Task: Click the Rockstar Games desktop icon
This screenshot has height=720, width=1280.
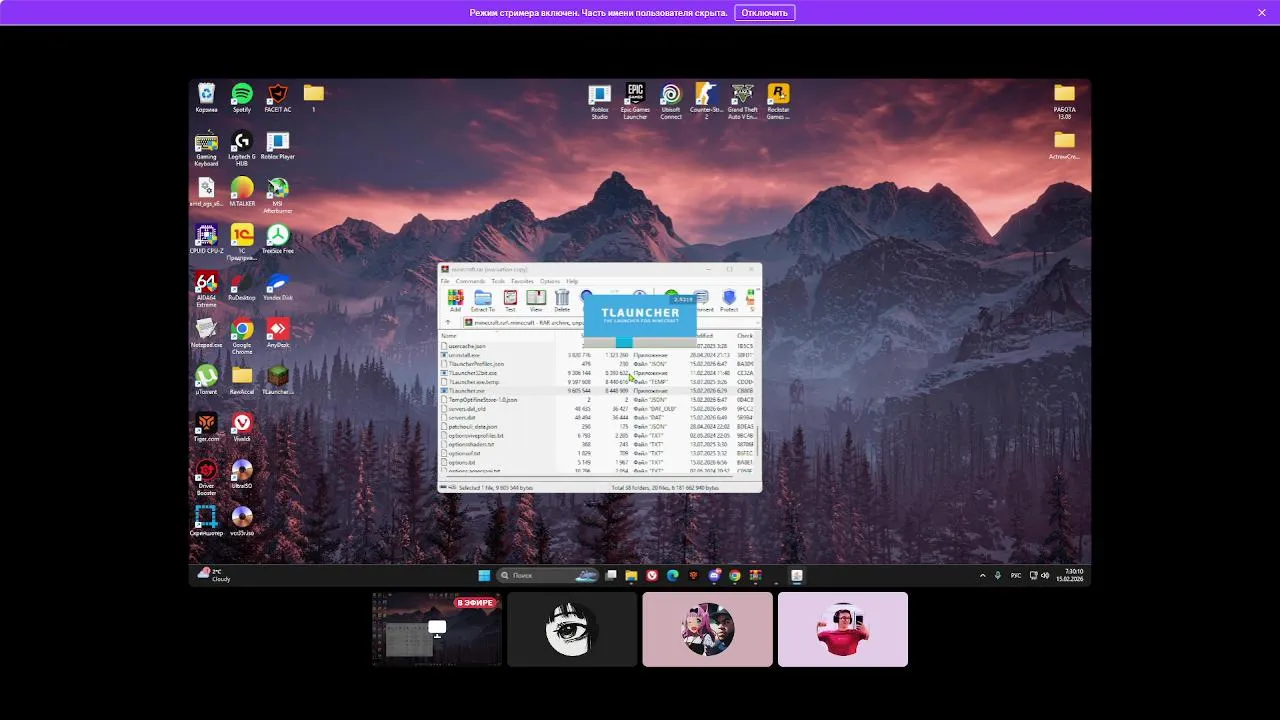Action: pyautogui.click(x=778, y=101)
